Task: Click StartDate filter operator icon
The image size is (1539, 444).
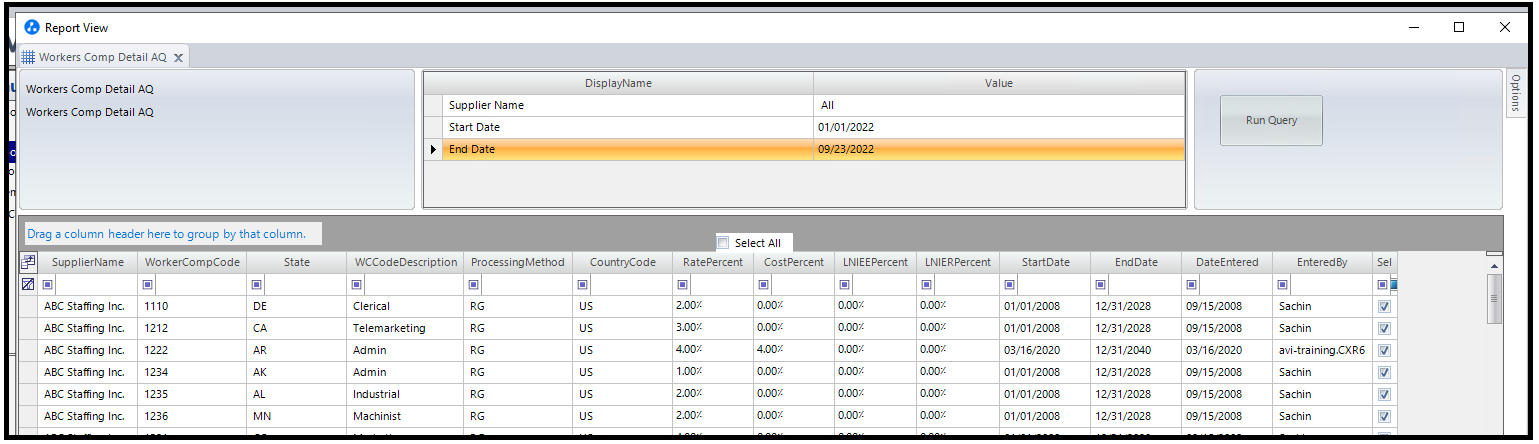Action: point(1009,285)
